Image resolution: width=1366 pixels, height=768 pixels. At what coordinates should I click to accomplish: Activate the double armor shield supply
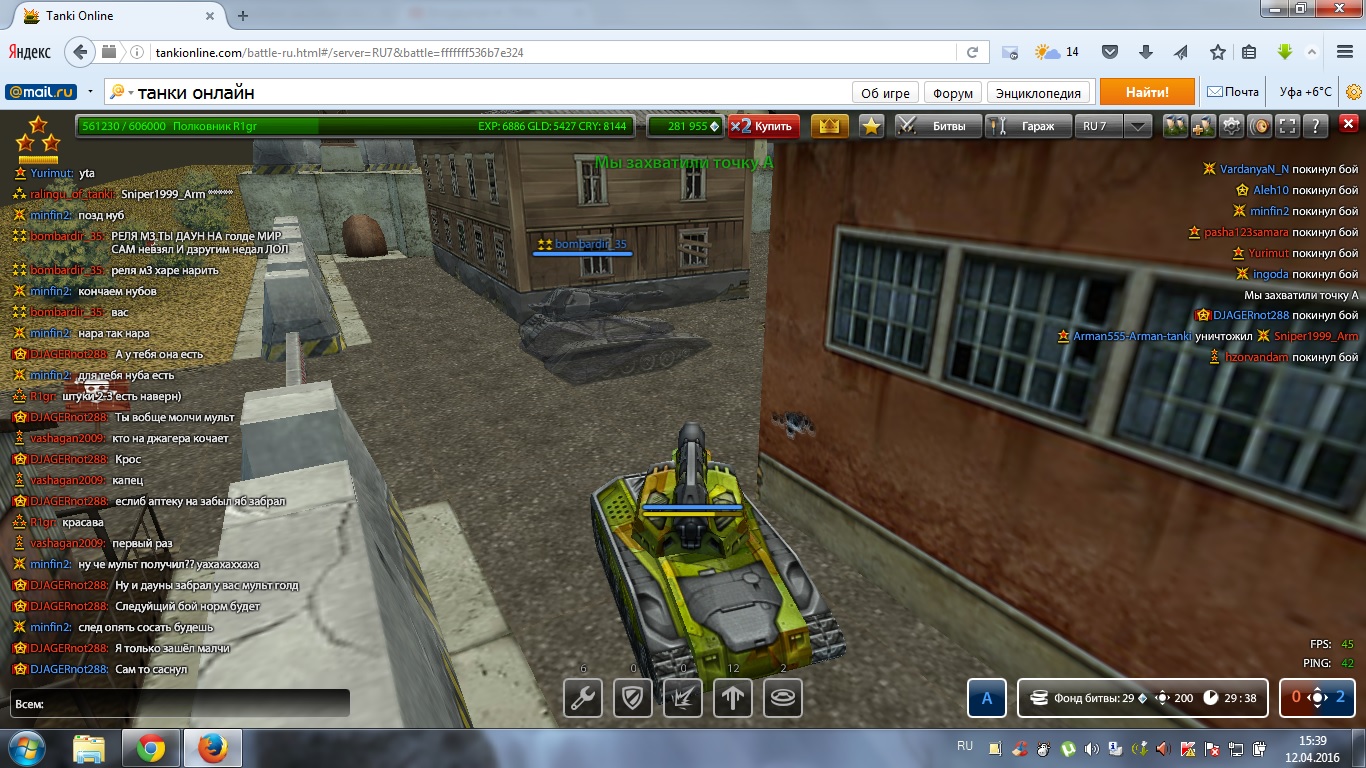(633, 698)
